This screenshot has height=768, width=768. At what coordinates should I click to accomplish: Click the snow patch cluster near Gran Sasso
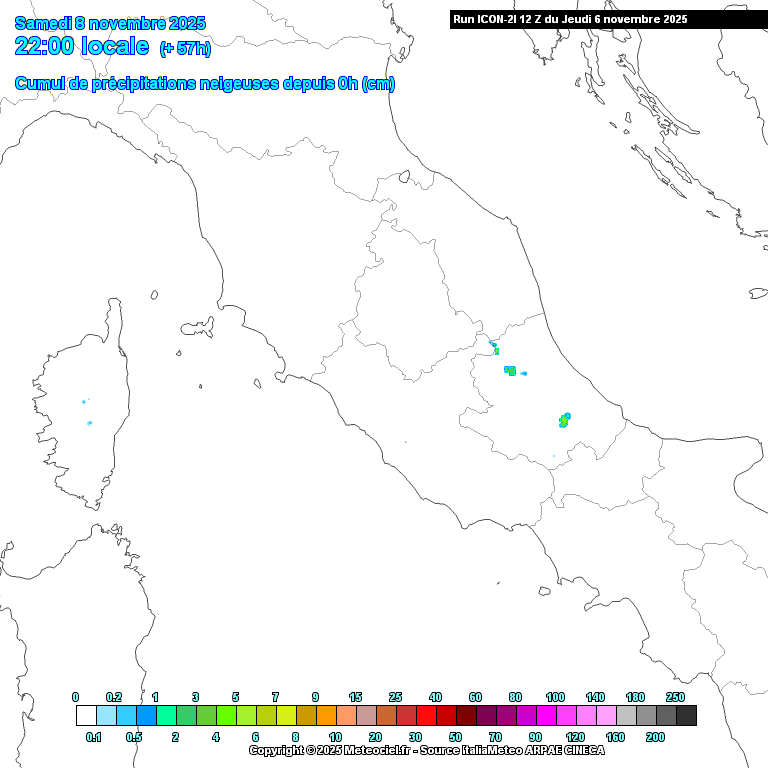(511, 371)
